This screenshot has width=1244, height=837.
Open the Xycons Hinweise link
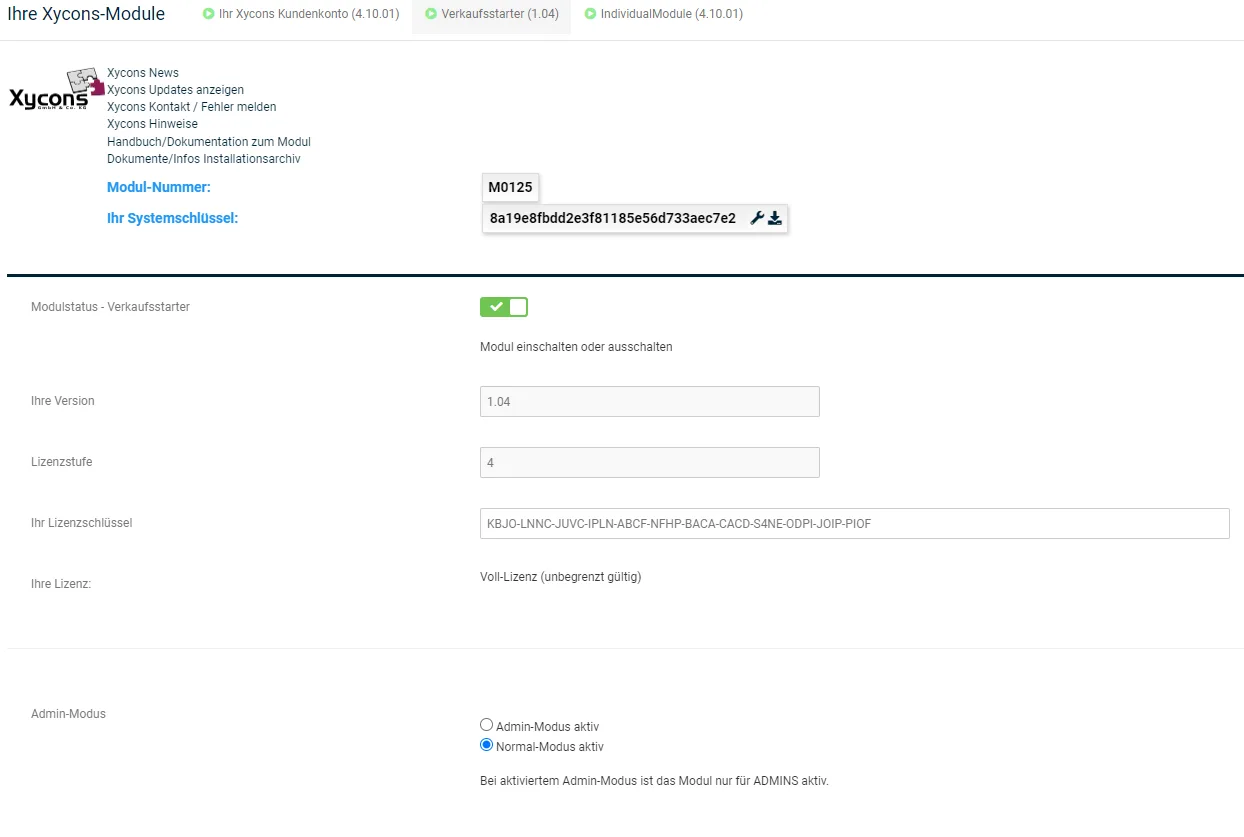click(152, 124)
